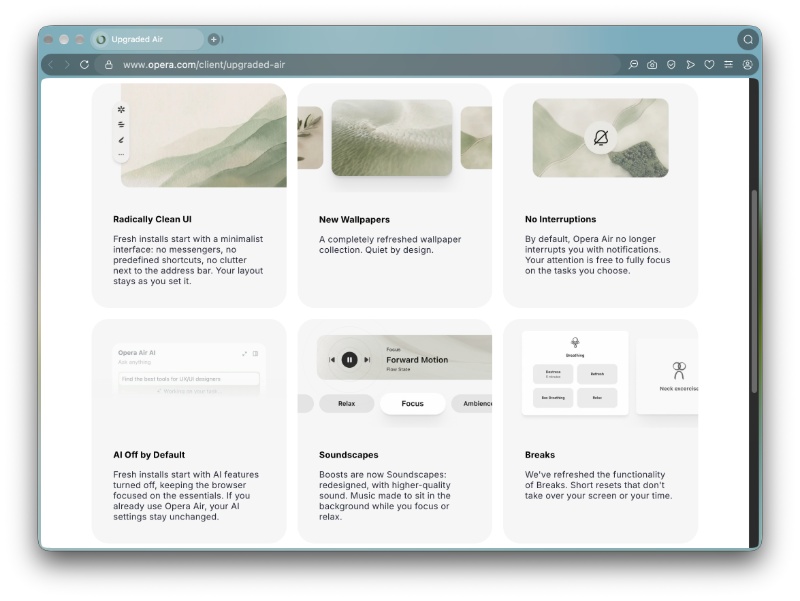Go back to the previous page
The width and height of the screenshot is (800, 601).
tap(51, 65)
